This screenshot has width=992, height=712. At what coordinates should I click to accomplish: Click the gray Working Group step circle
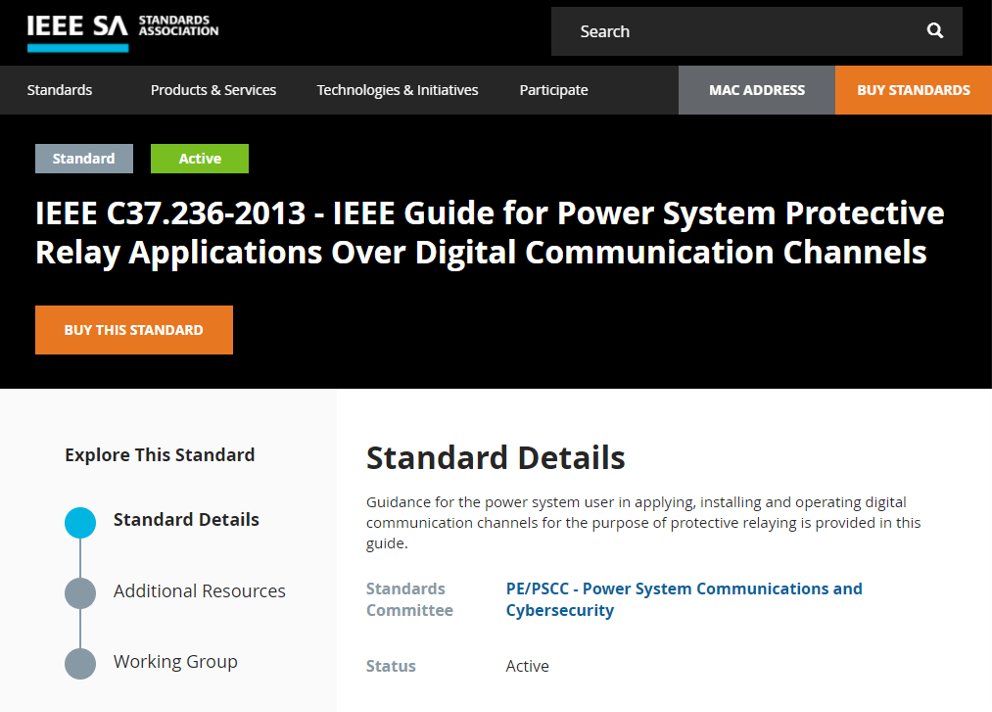click(x=80, y=664)
